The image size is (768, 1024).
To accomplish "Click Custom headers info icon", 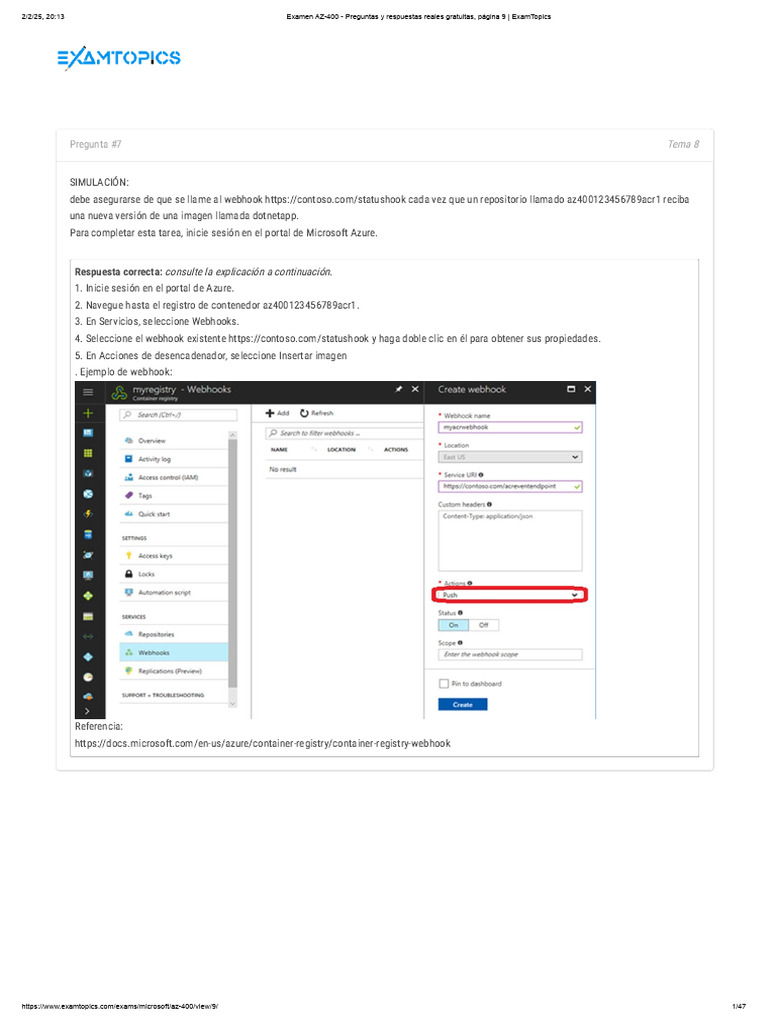I will click(x=489, y=504).
